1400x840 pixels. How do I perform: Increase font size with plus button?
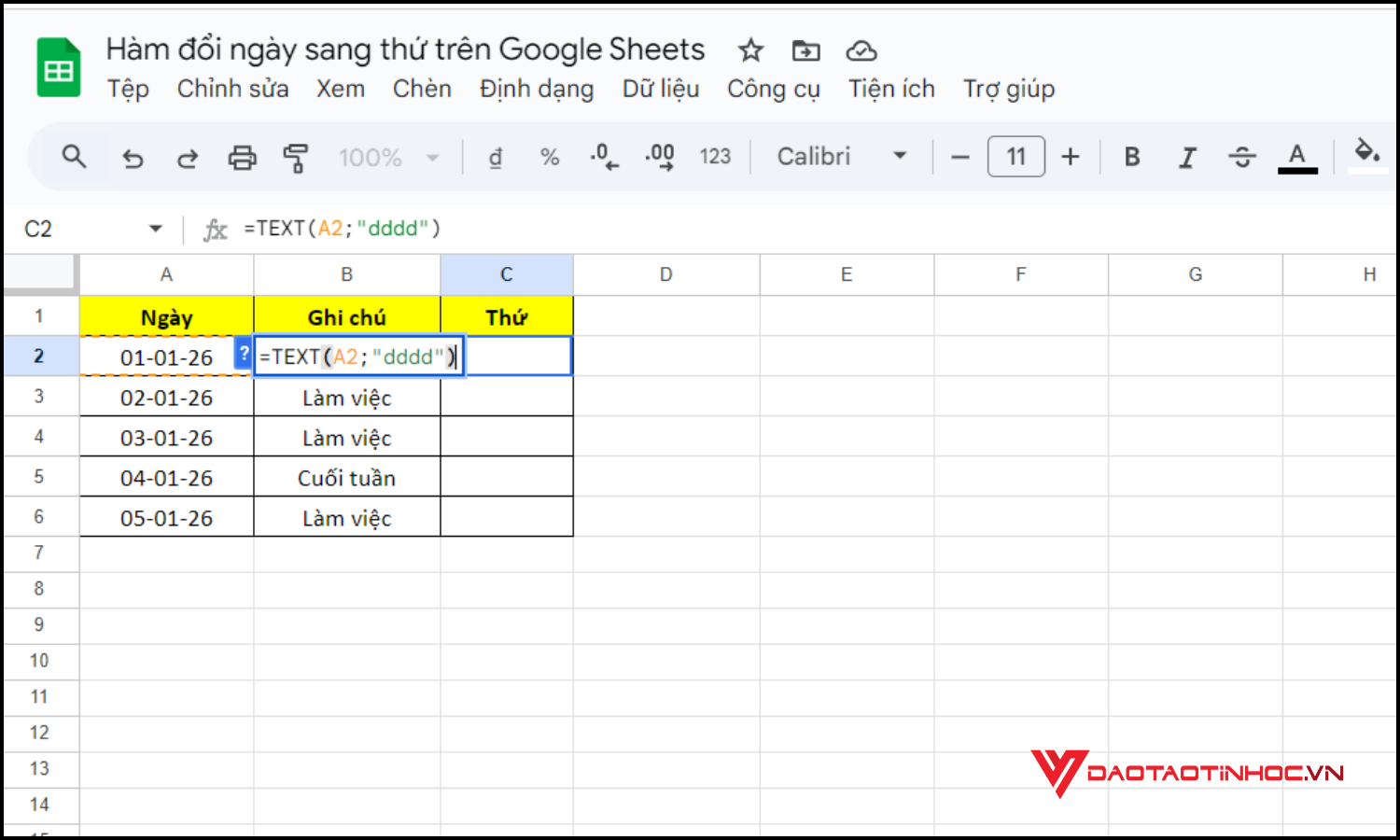1071,156
